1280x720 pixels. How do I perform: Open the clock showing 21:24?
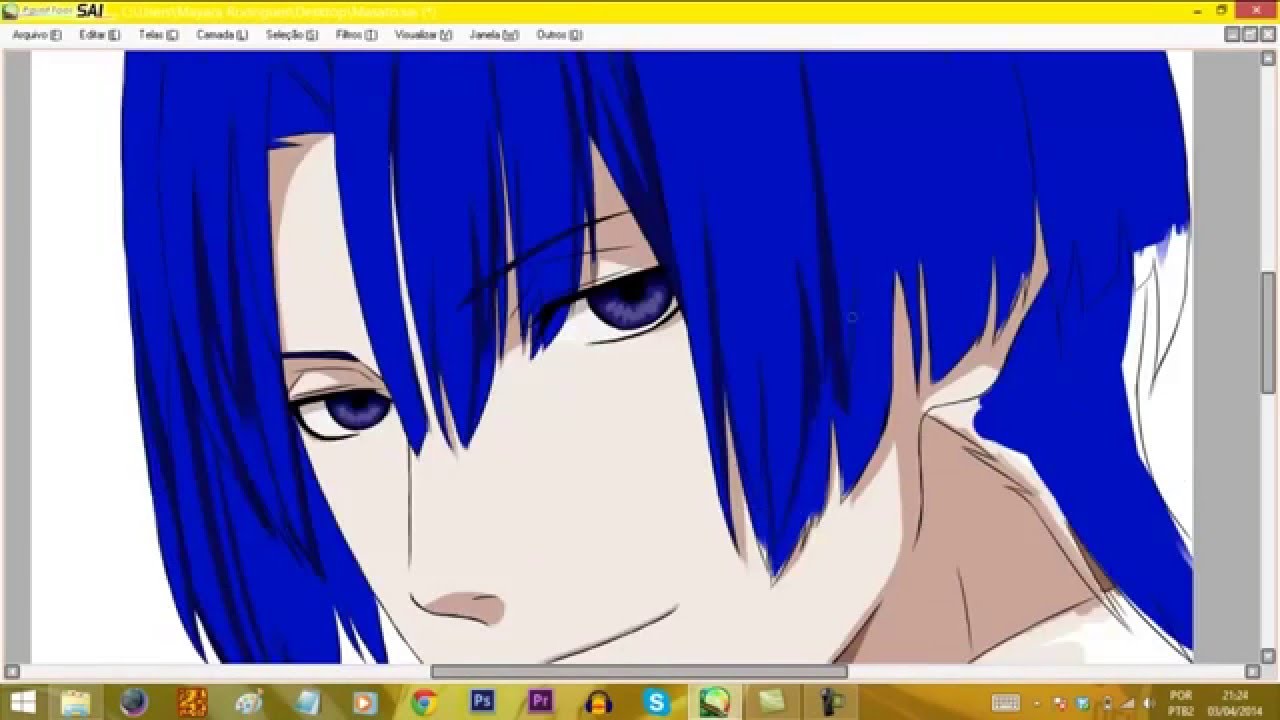(x=1236, y=702)
